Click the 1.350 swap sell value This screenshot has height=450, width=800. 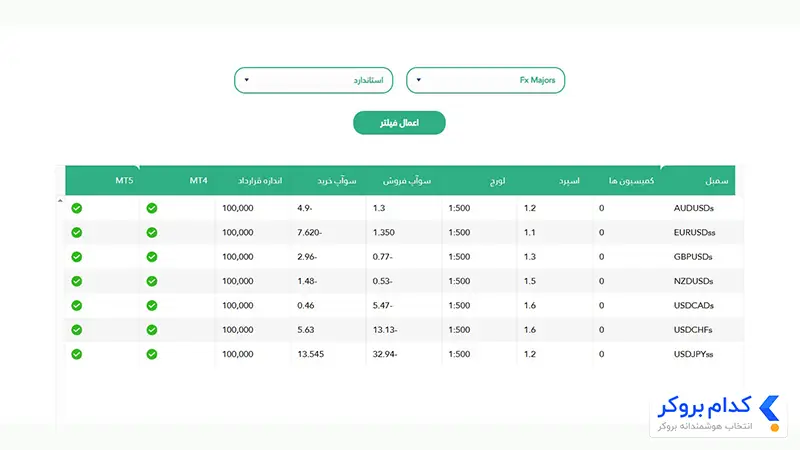(x=384, y=233)
